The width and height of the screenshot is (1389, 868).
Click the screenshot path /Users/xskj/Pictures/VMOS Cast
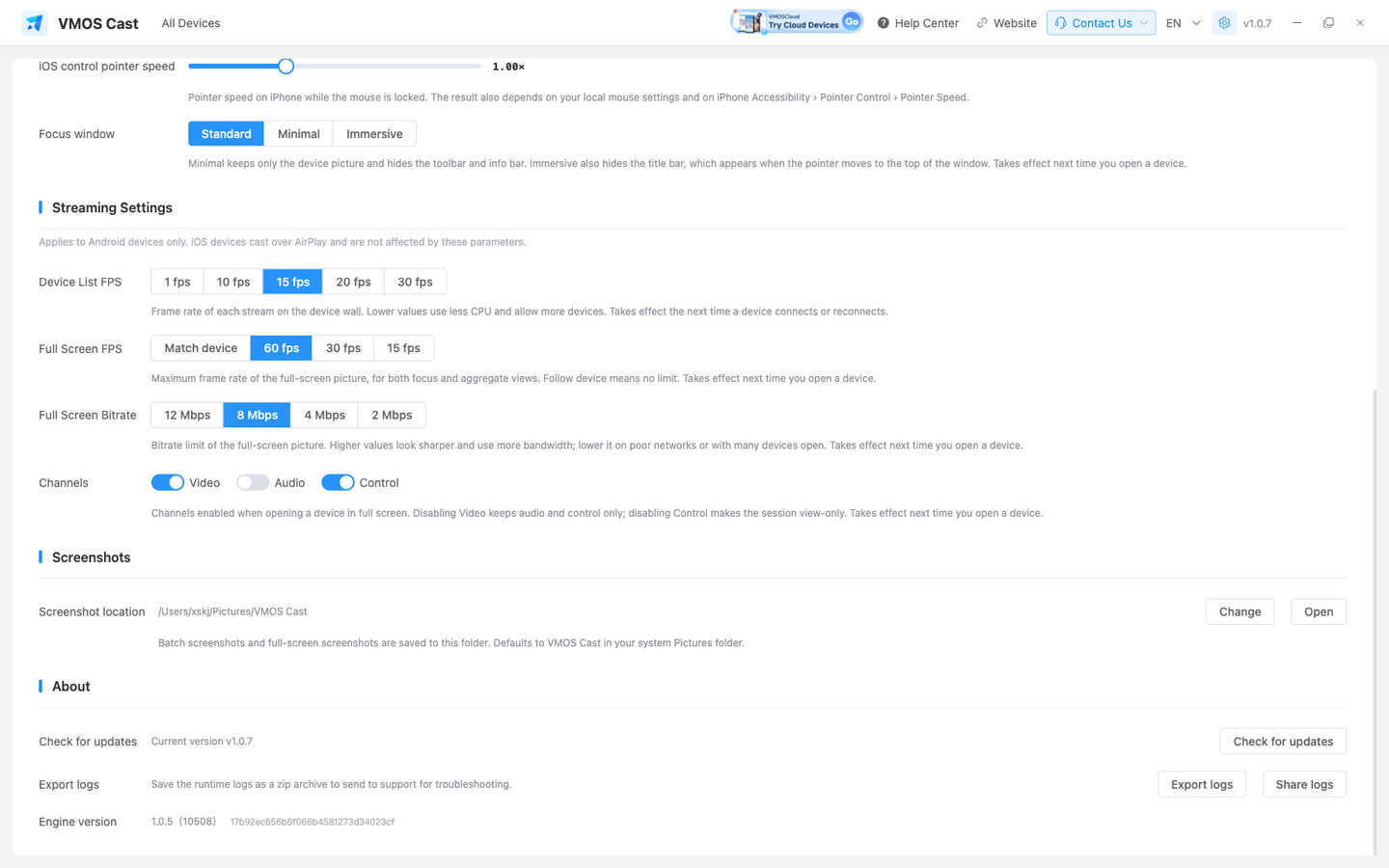[x=232, y=611]
